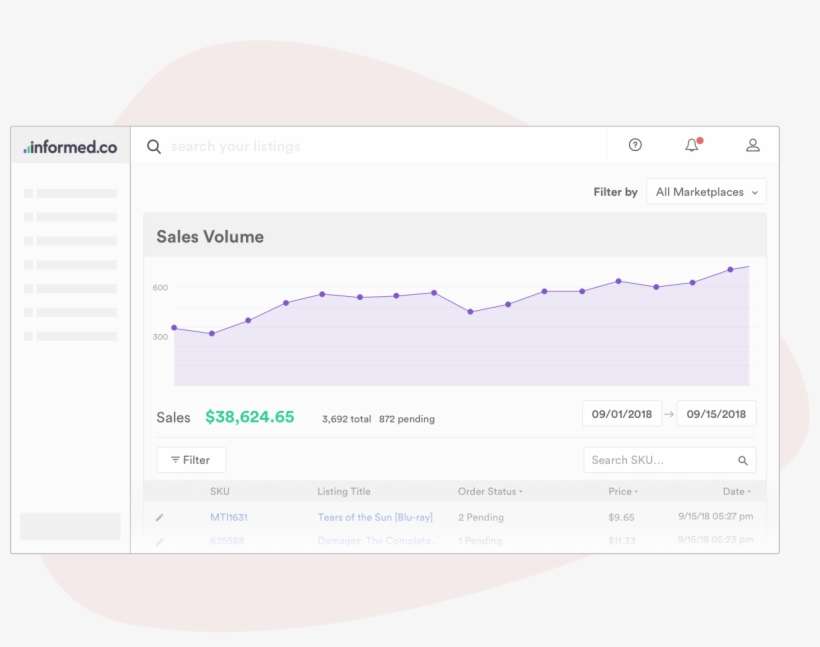Toggle sorting on the Price column
Screen dimensions: 820x647
tap(622, 491)
